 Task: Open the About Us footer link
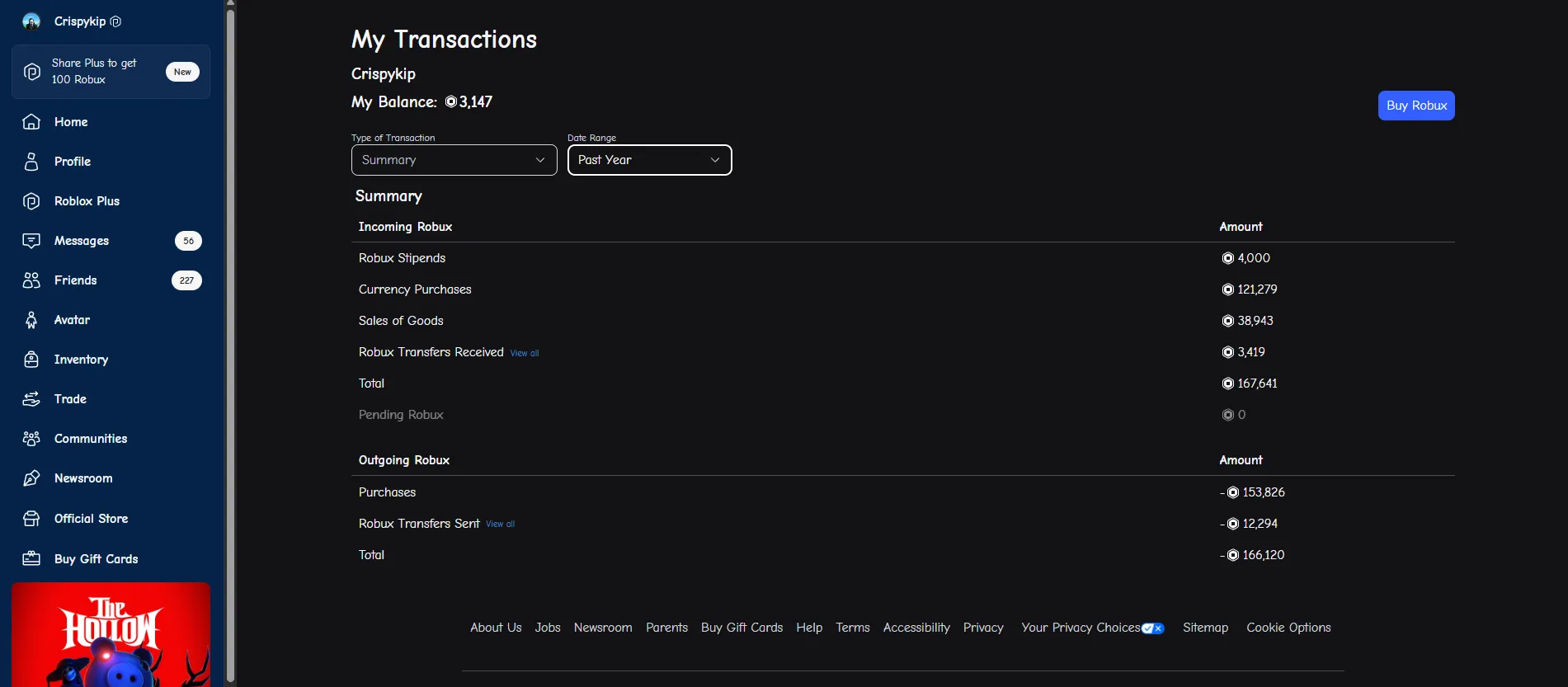tap(496, 628)
